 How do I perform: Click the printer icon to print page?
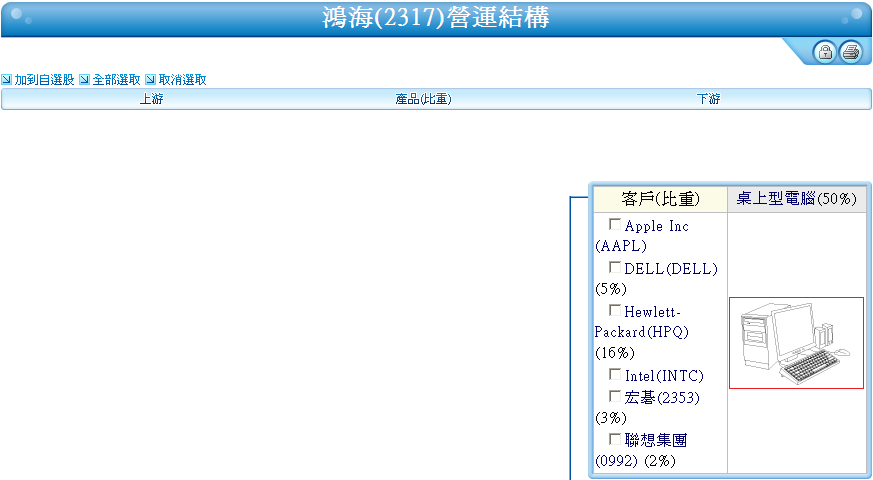850,52
